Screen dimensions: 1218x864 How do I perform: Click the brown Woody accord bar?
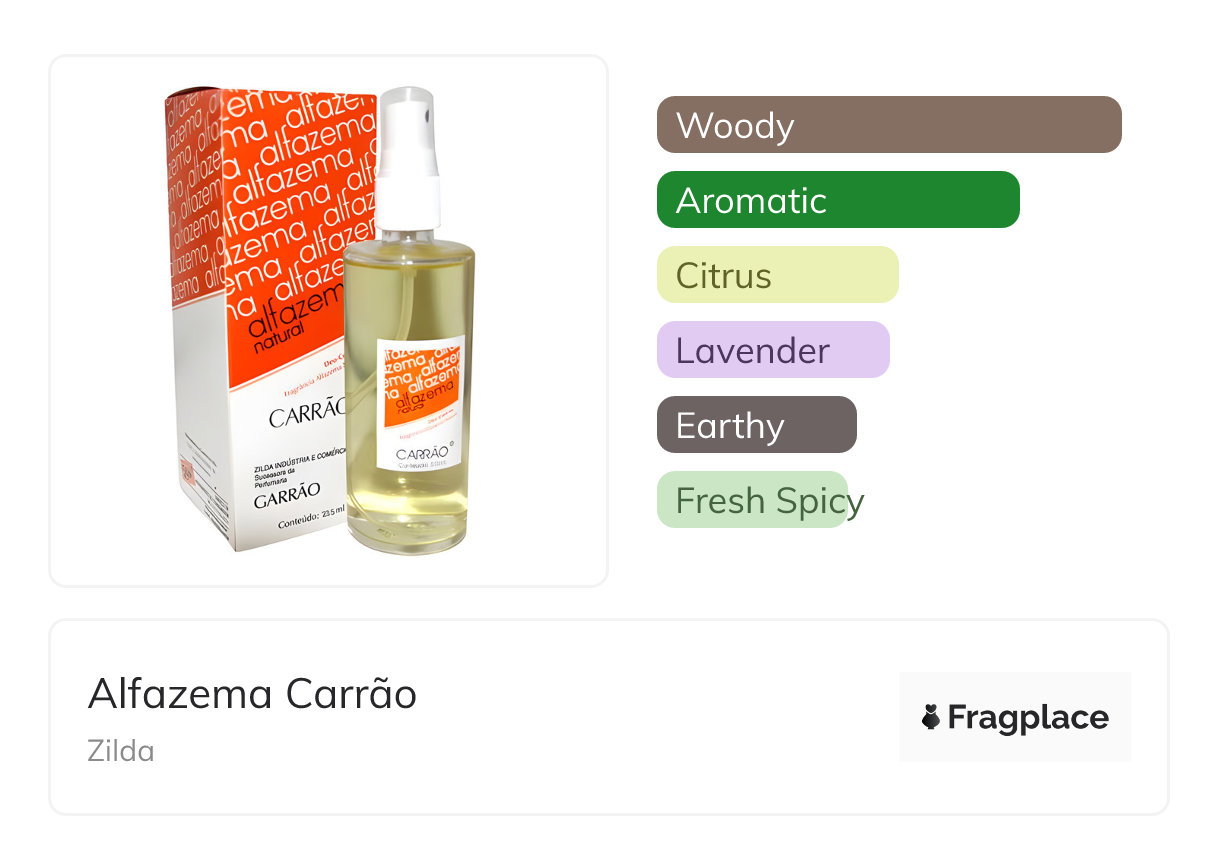888,125
